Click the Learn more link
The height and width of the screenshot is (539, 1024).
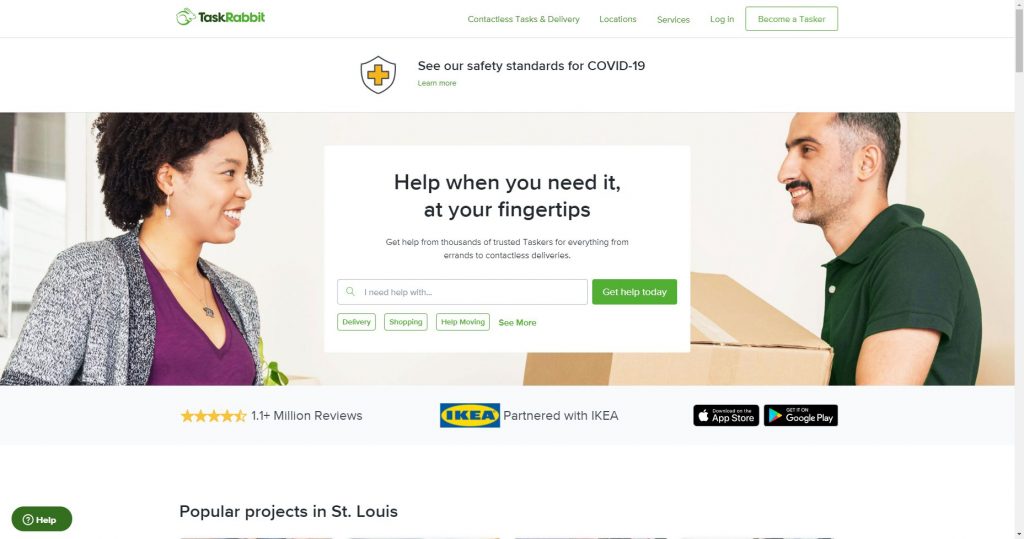pos(437,83)
